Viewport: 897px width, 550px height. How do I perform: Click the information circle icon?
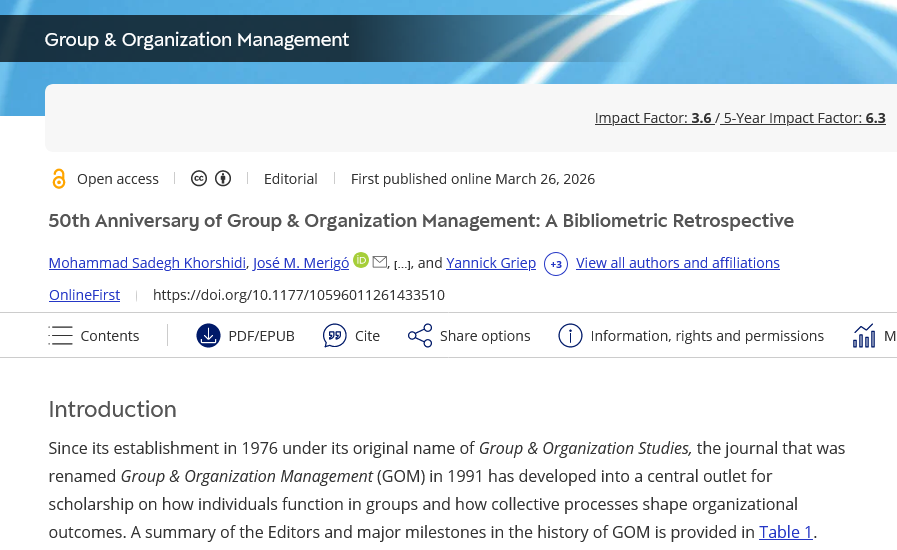[x=570, y=335]
